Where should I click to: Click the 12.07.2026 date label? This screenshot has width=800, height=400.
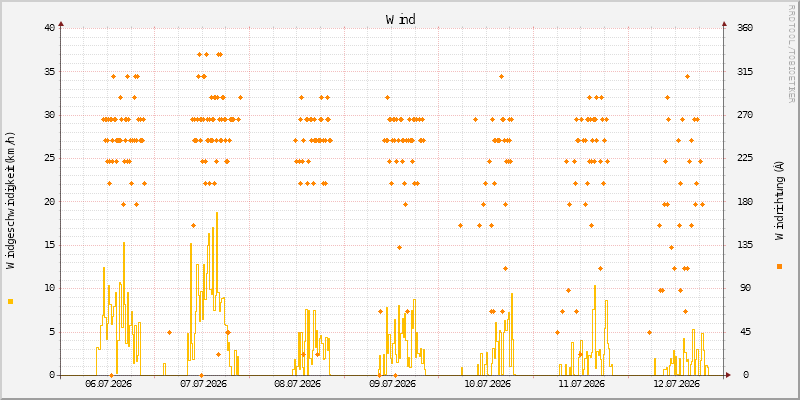[676, 384]
